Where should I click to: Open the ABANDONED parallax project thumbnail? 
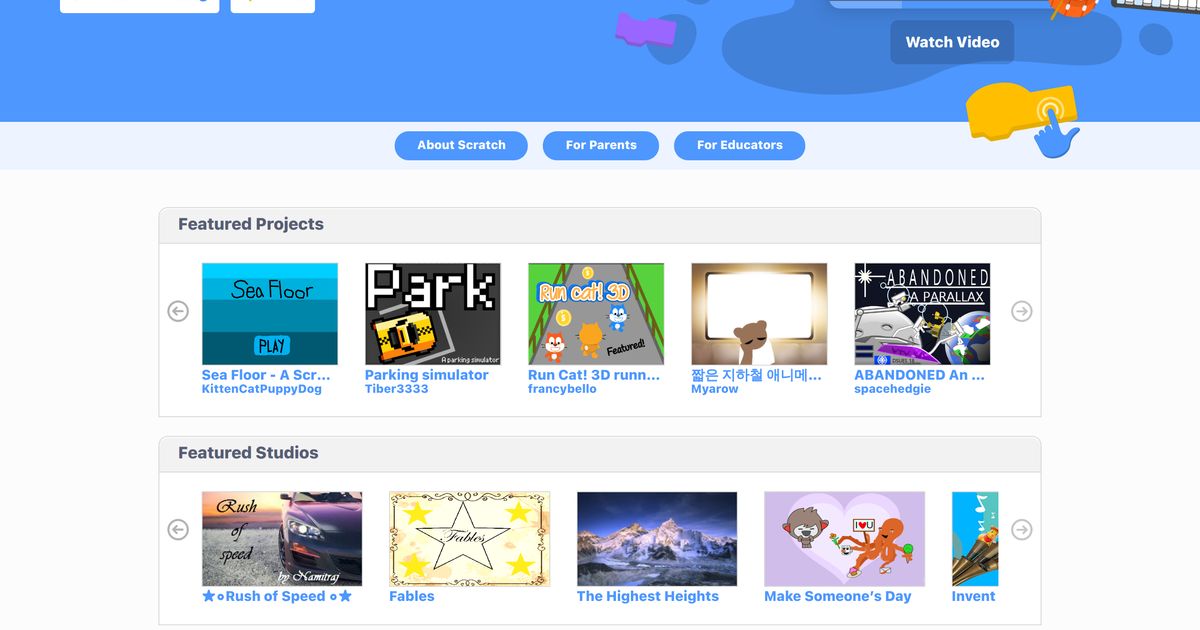point(921,314)
